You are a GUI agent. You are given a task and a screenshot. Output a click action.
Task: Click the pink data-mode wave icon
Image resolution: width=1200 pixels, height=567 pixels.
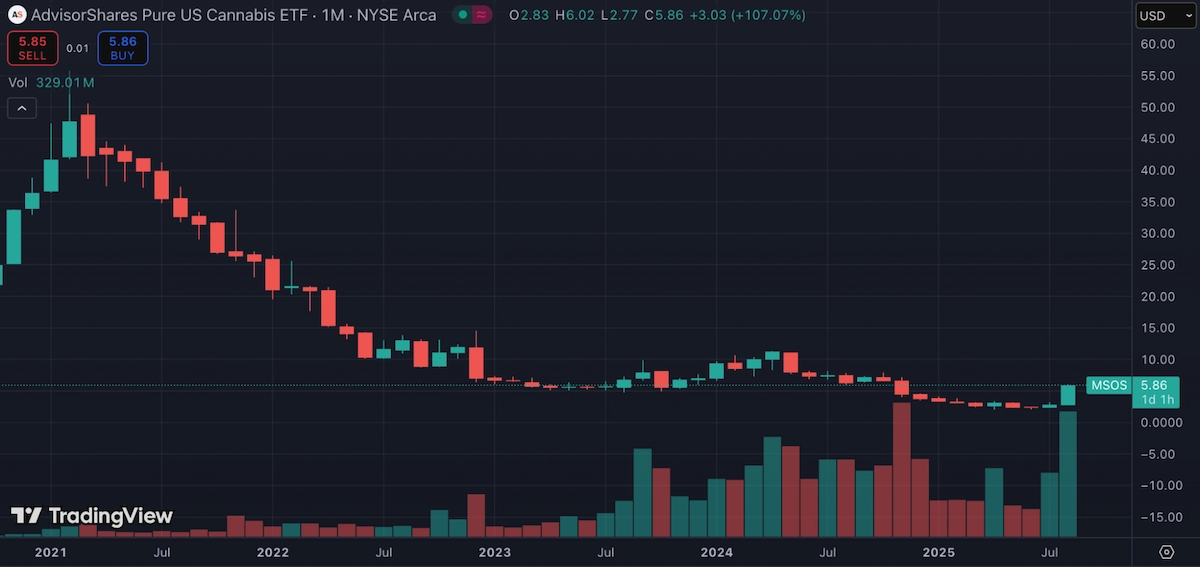point(481,15)
